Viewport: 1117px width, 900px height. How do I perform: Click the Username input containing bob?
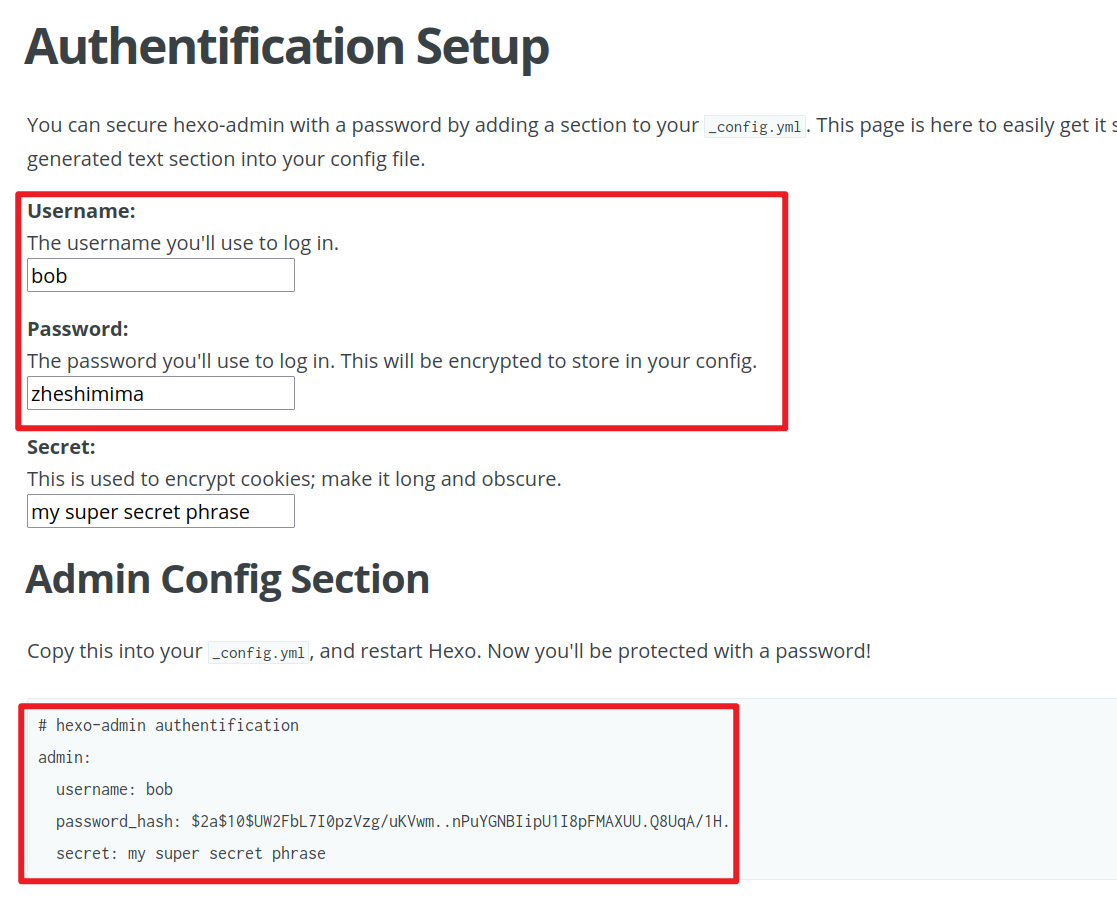[x=160, y=275]
